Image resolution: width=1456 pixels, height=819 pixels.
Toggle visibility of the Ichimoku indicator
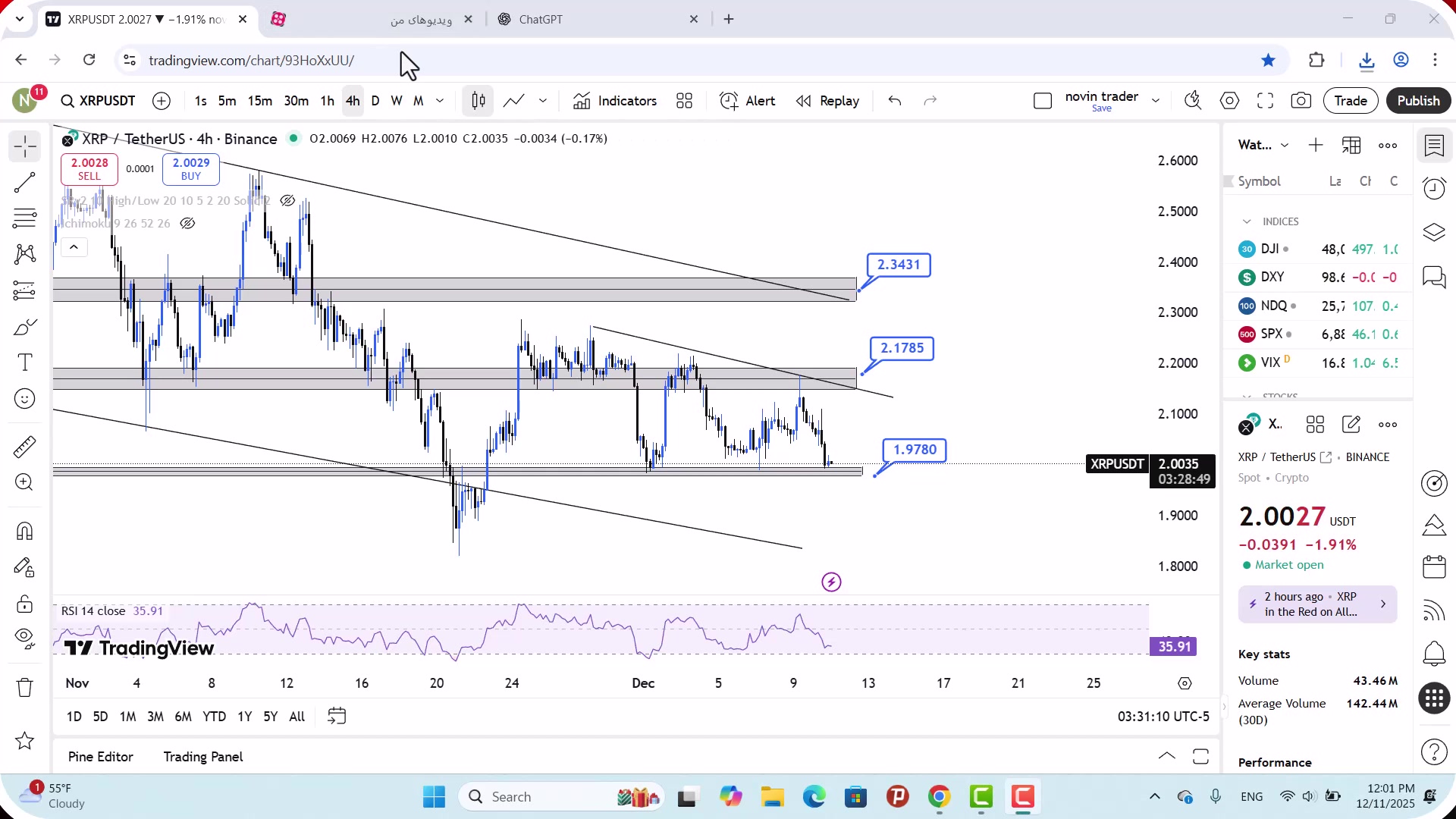[x=187, y=224]
